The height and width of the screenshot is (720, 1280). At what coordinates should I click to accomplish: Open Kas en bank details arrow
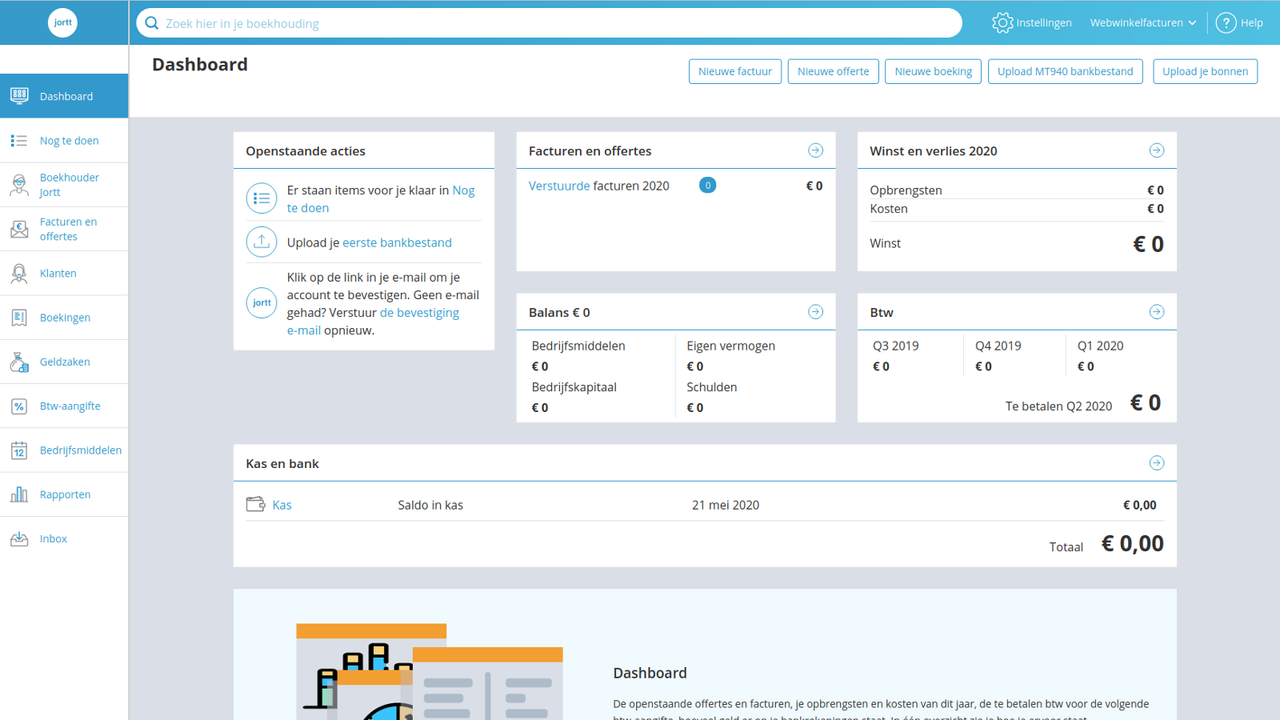tap(1157, 462)
